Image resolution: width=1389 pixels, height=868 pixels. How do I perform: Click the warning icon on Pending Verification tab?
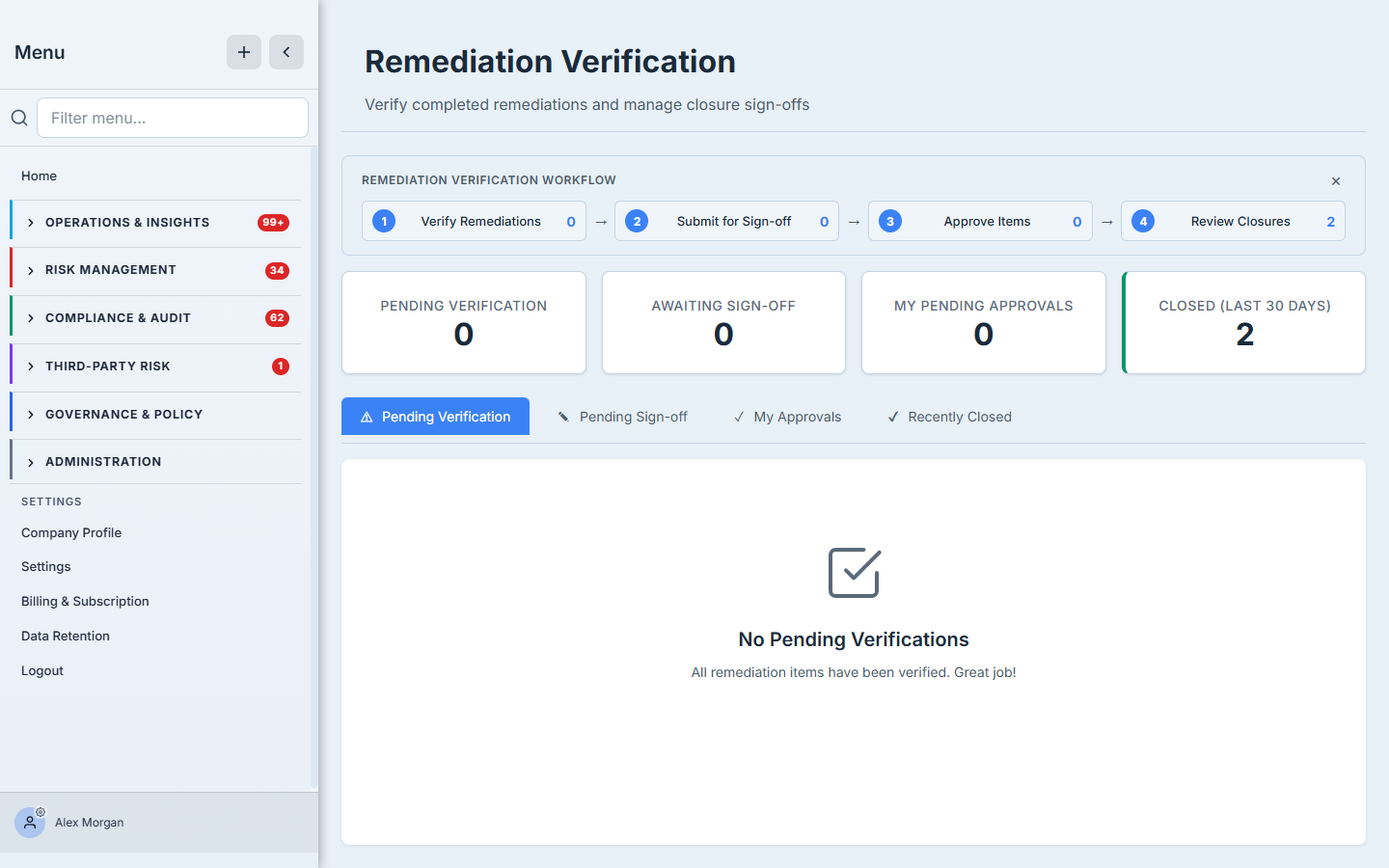point(367,418)
